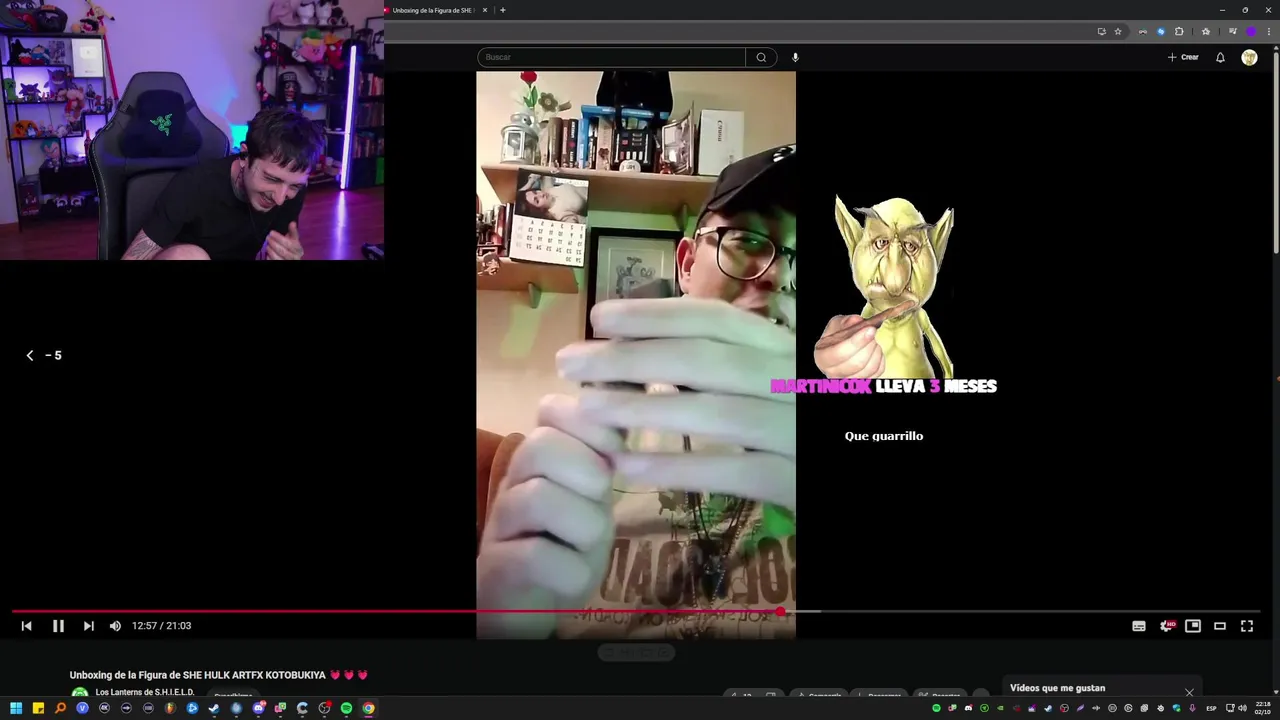Open the blue extension icon in toolbar
The height and width of the screenshot is (720, 1280).
pyautogui.click(x=1161, y=31)
